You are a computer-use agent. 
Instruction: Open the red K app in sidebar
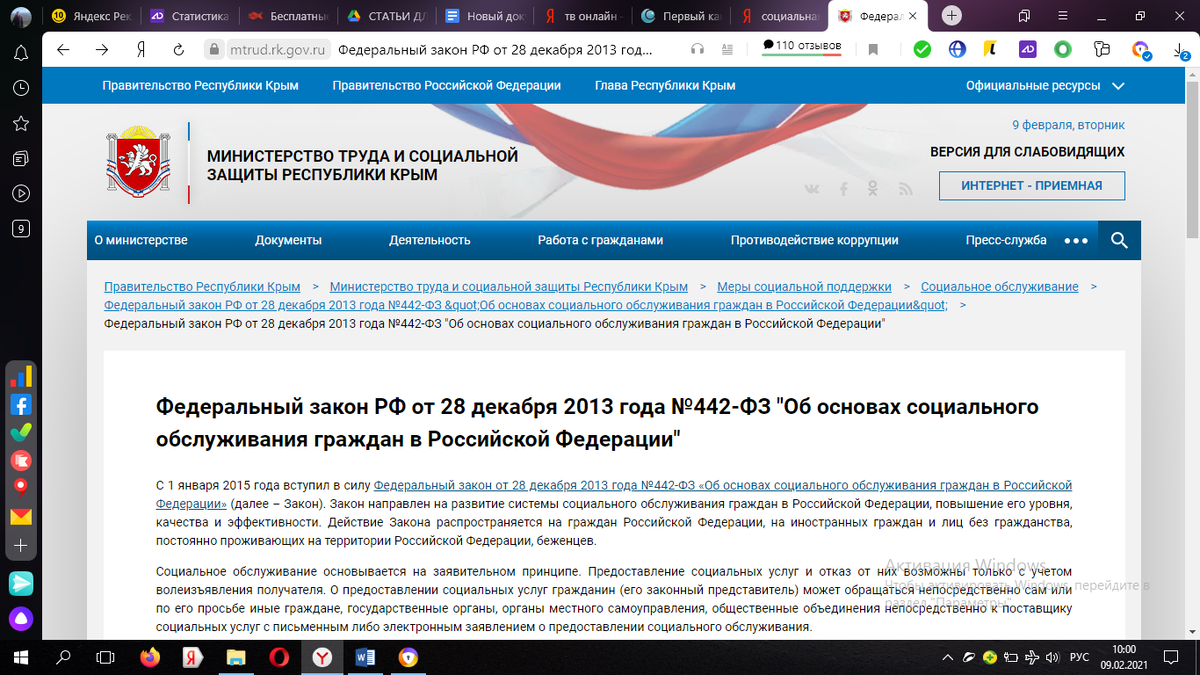pyautogui.click(x=21, y=461)
